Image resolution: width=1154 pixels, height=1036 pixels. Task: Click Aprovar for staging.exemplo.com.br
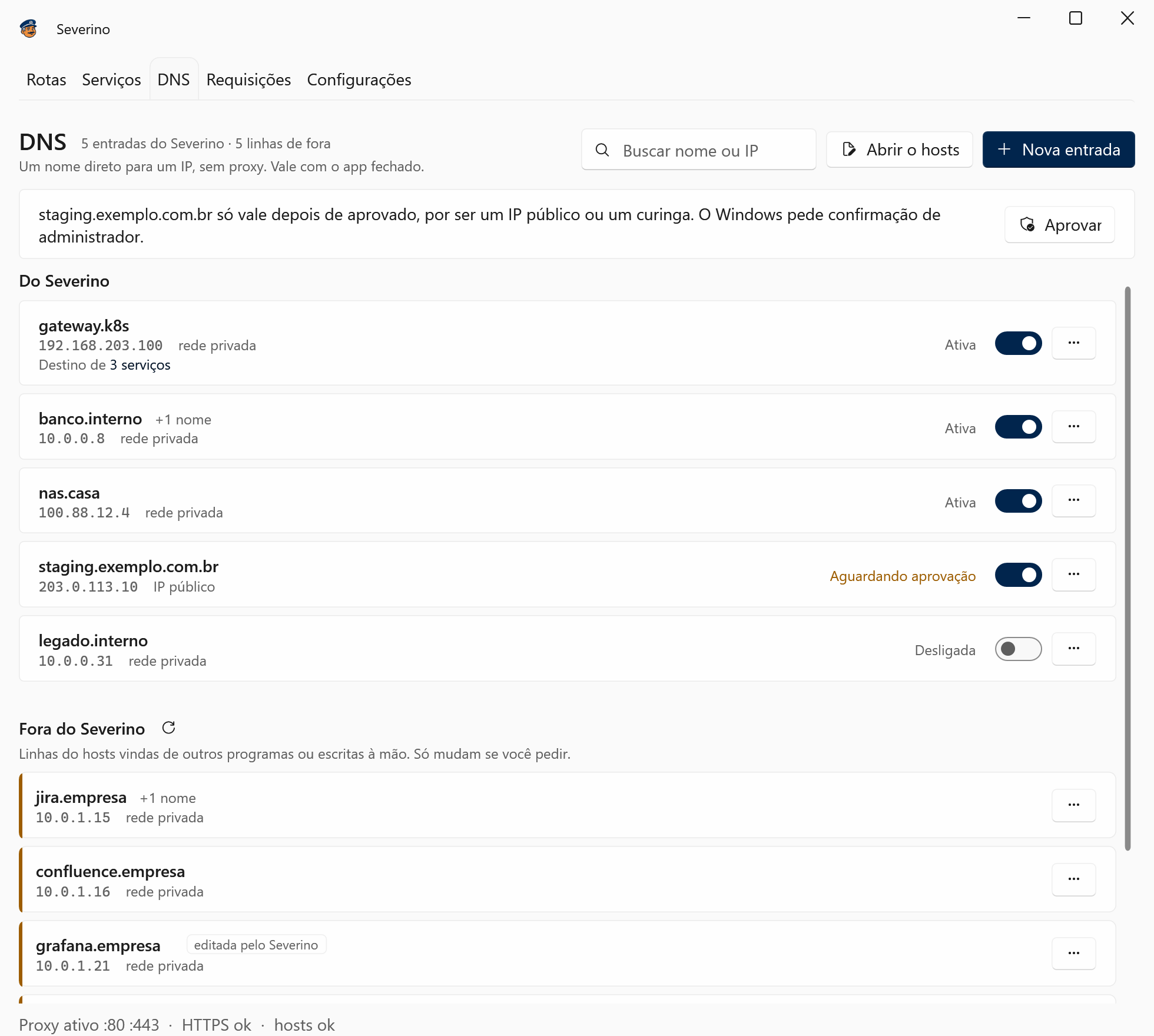pos(1059,225)
